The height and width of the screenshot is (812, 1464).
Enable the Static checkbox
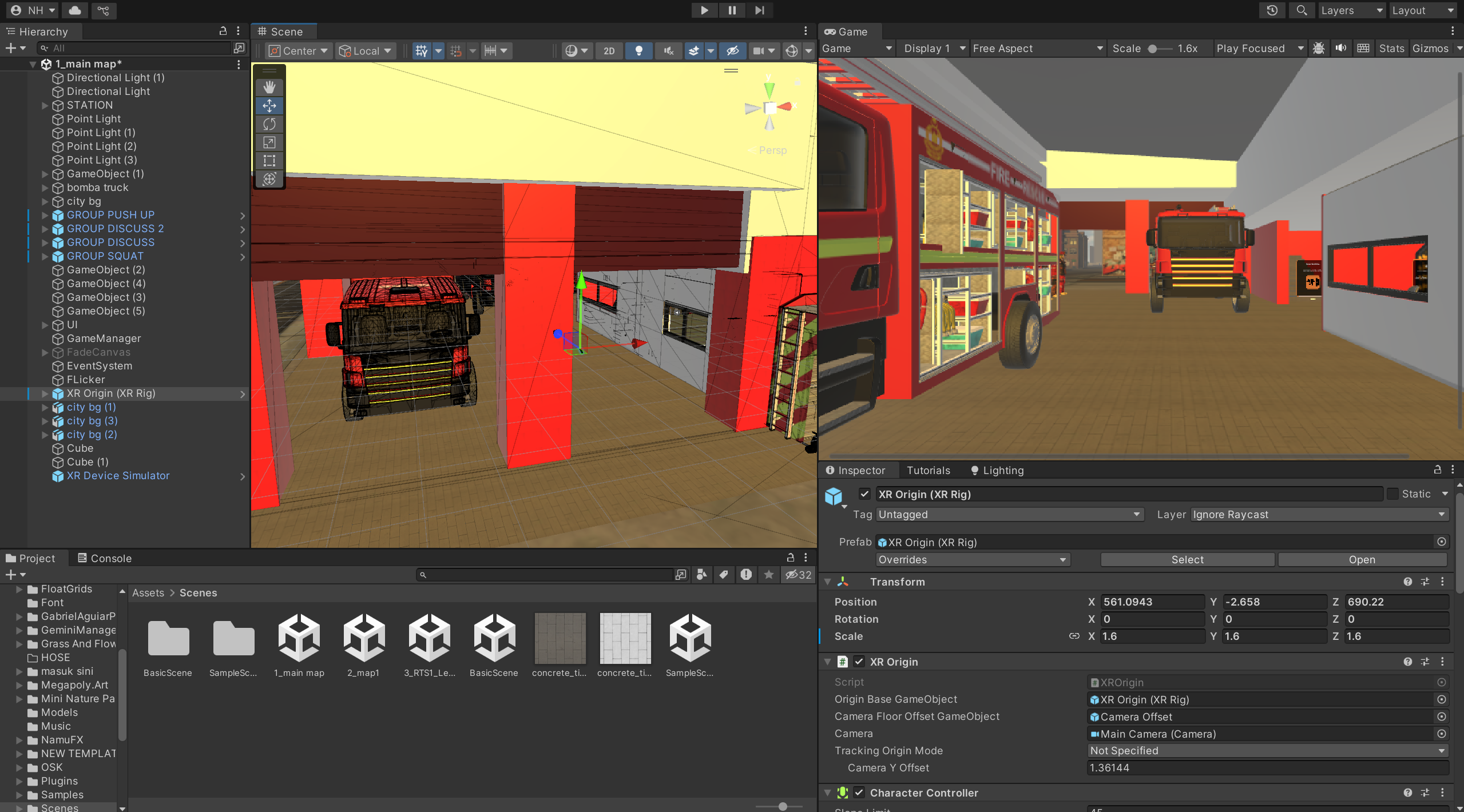pyautogui.click(x=1393, y=494)
